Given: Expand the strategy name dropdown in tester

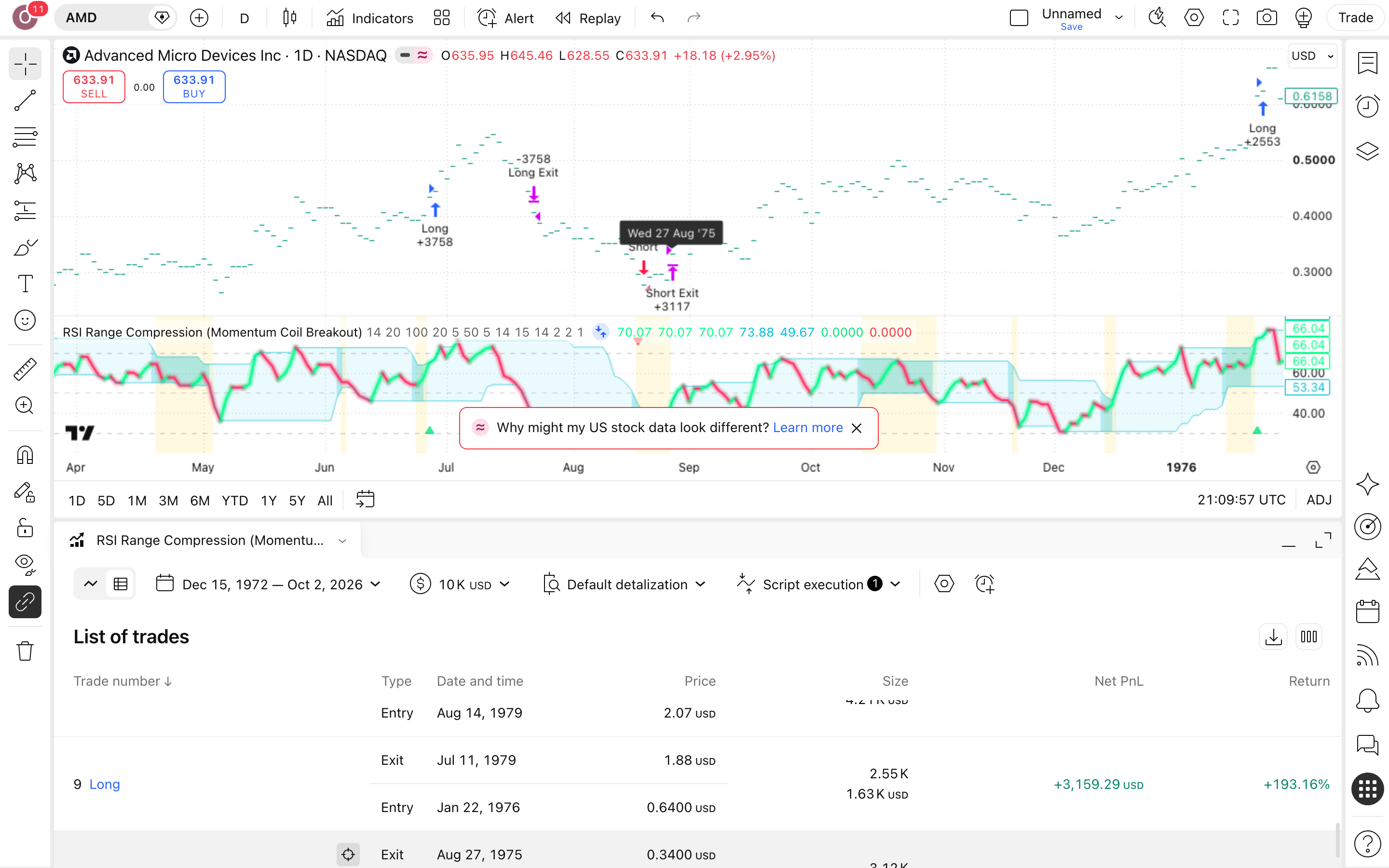Looking at the screenshot, I should 342,541.
